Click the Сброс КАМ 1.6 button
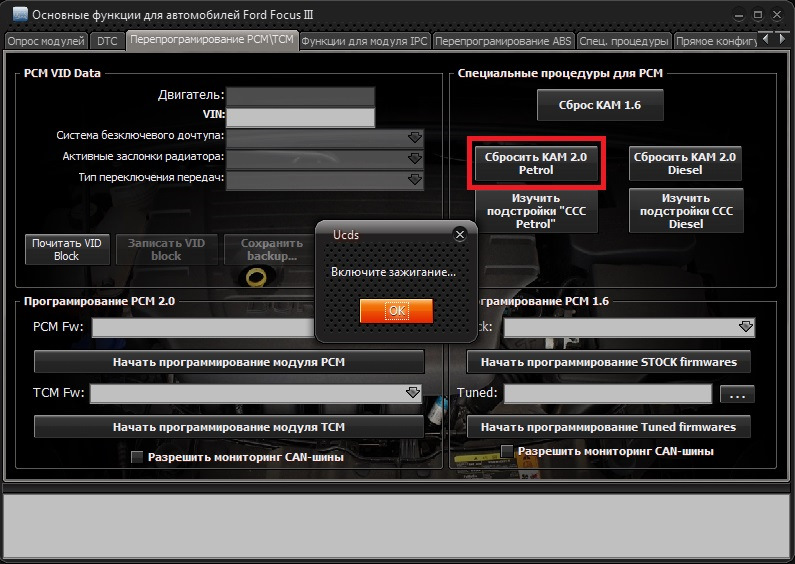795x564 pixels. (x=600, y=105)
